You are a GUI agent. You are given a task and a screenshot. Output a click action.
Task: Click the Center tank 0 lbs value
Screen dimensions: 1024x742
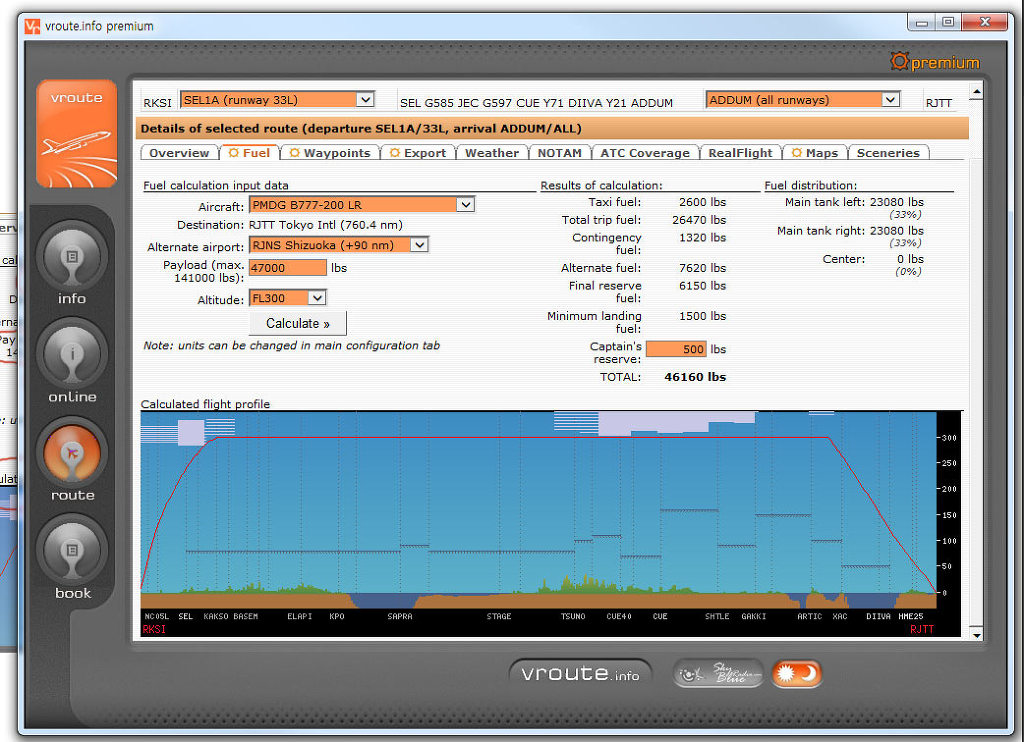pyautogui.click(x=910, y=259)
